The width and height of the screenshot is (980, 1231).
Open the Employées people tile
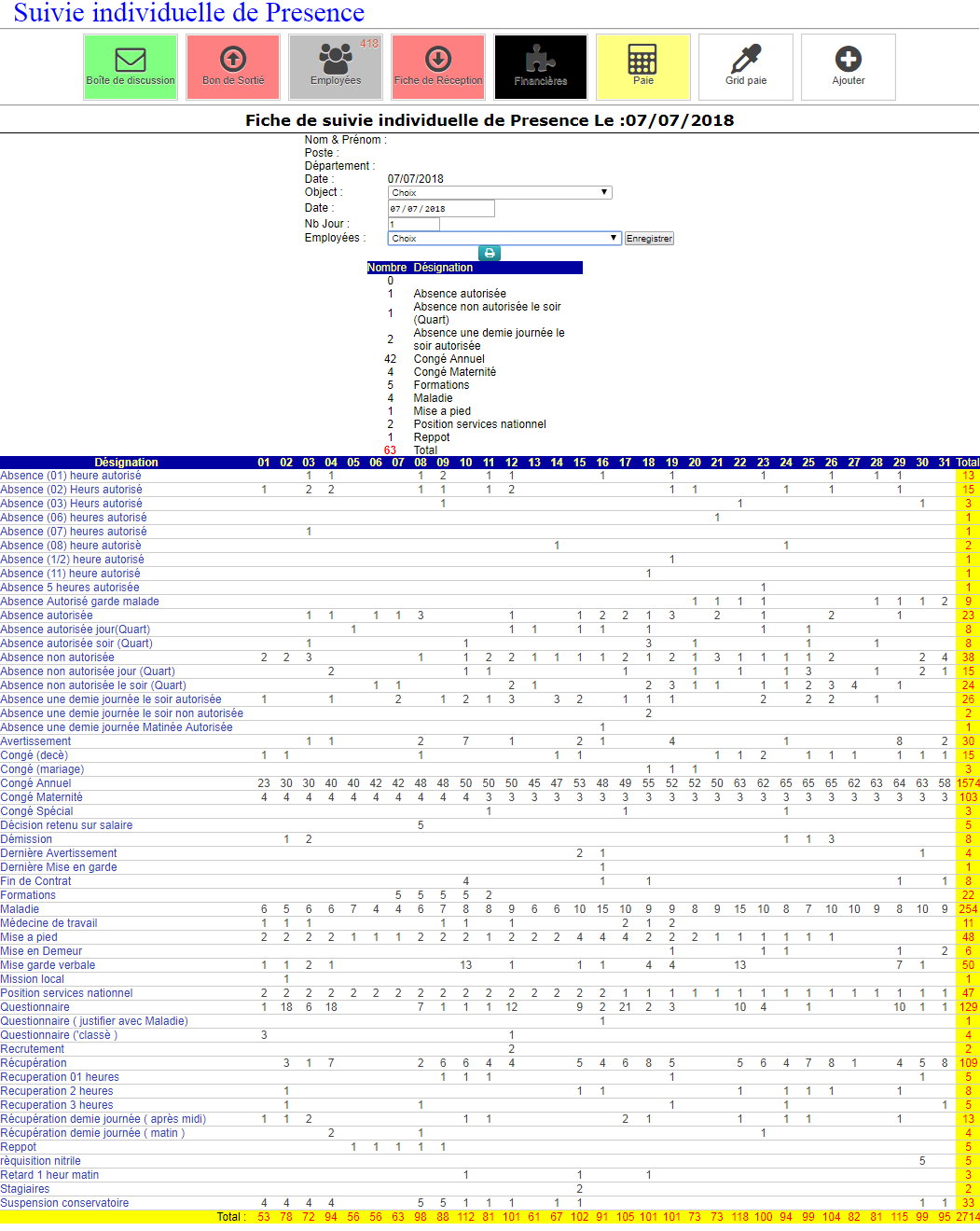pos(336,67)
